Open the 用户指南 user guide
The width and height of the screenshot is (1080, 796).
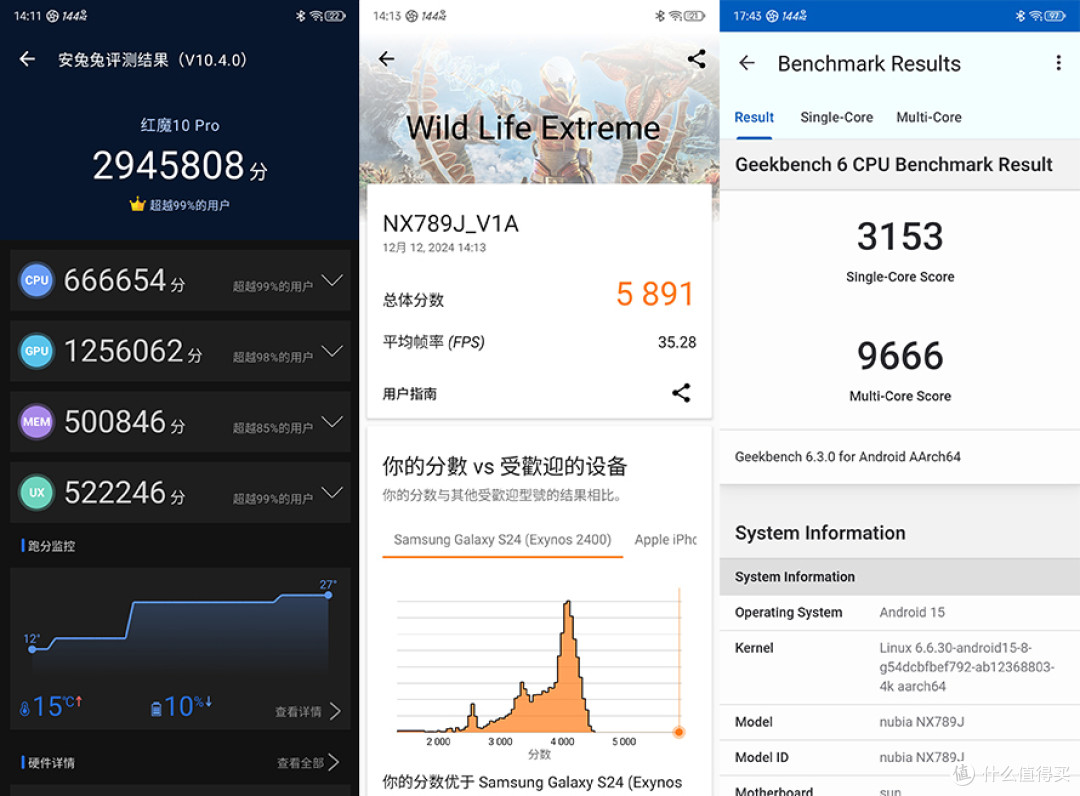[x=410, y=394]
